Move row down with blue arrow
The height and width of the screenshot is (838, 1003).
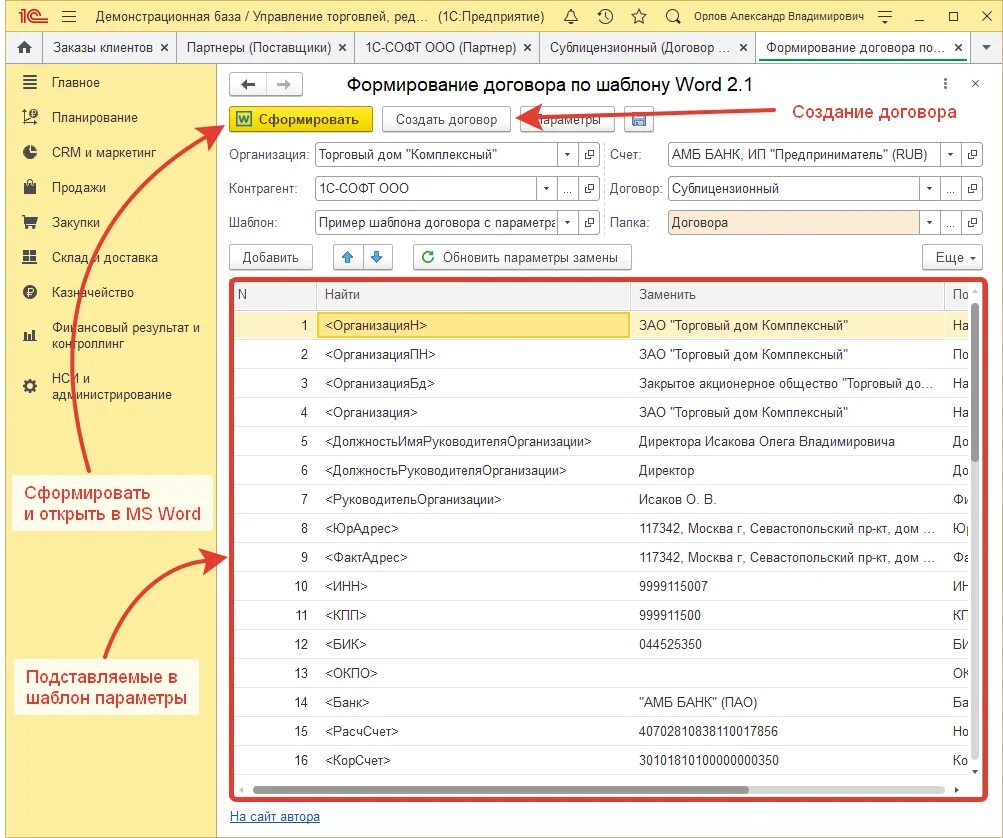click(x=377, y=257)
